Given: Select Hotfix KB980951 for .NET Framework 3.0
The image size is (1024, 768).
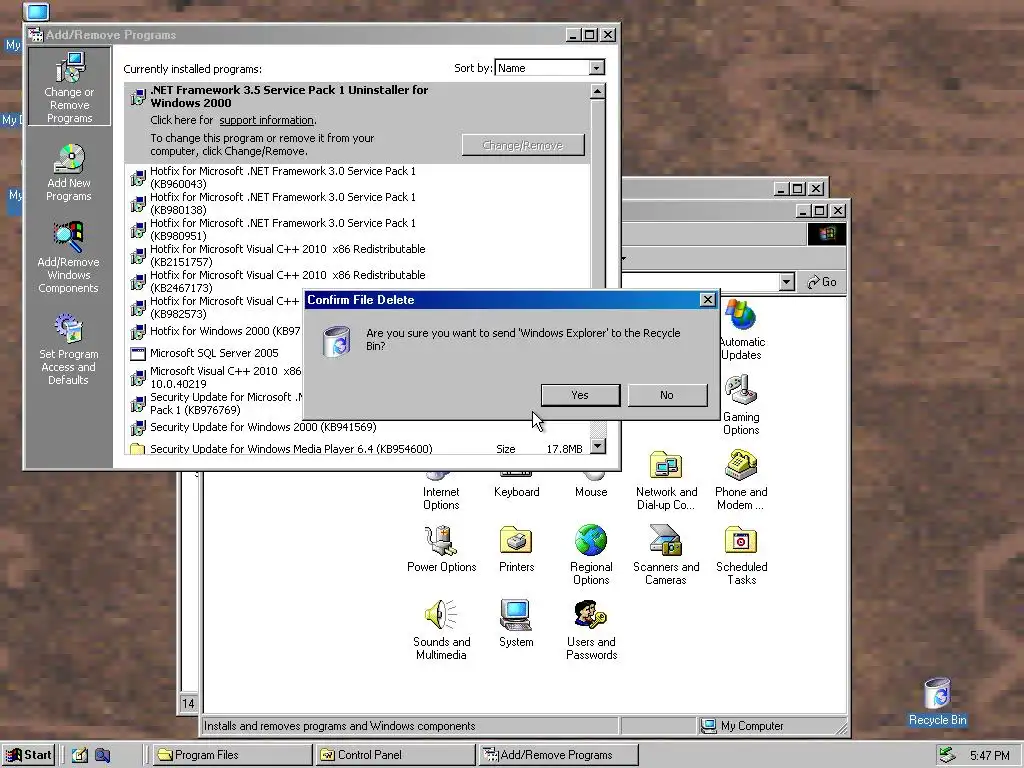Looking at the screenshot, I should tap(357, 229).
